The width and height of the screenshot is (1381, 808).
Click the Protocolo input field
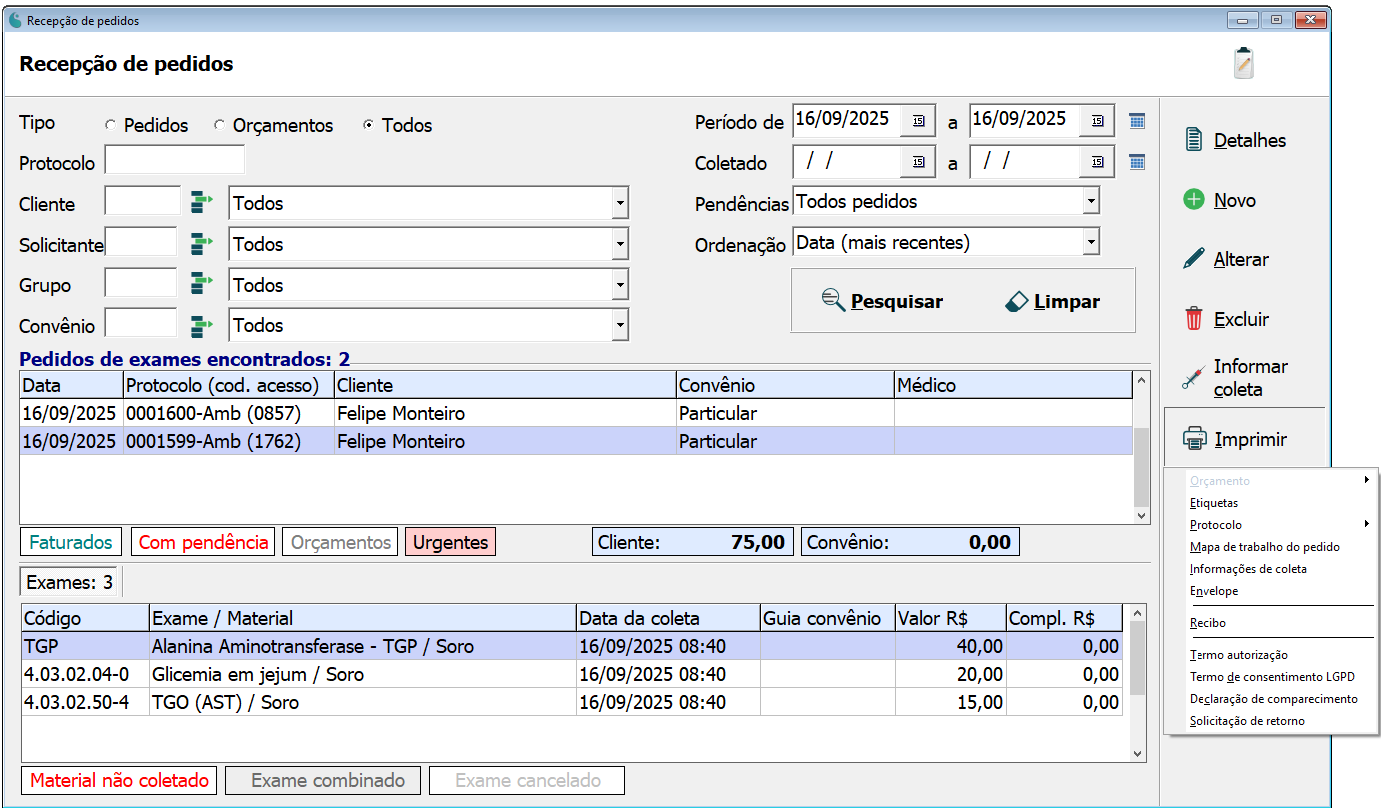pos(175,161)
